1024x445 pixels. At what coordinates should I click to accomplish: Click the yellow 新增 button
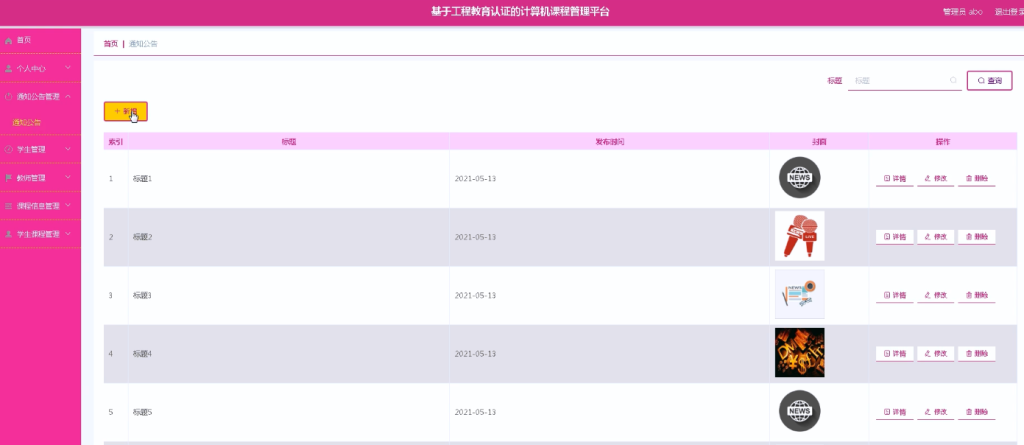point(125,112)
